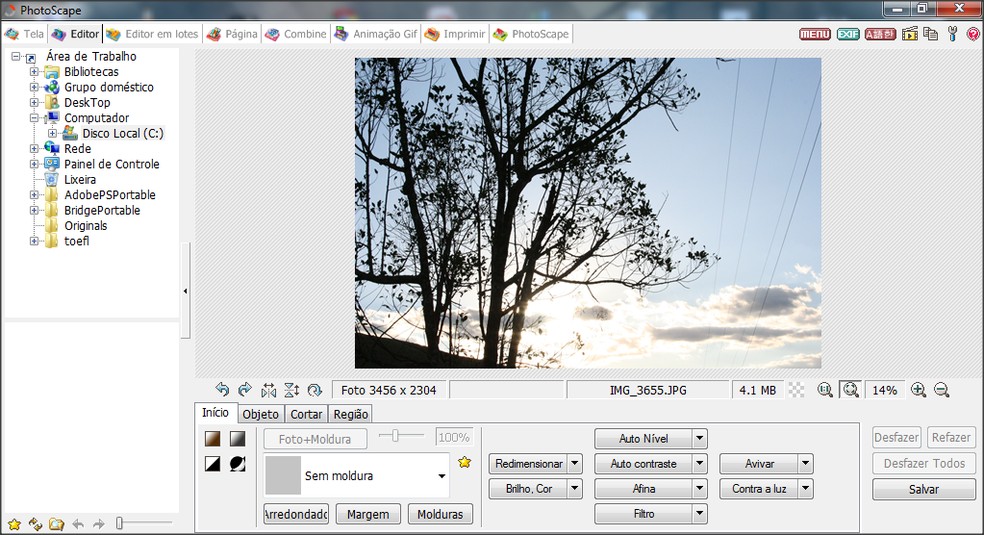Image resolution: width=984 pixels, height=535 pixels.
Task: Open the Brilho, Cor dropdown arrow
Action: tap(575, 489)
